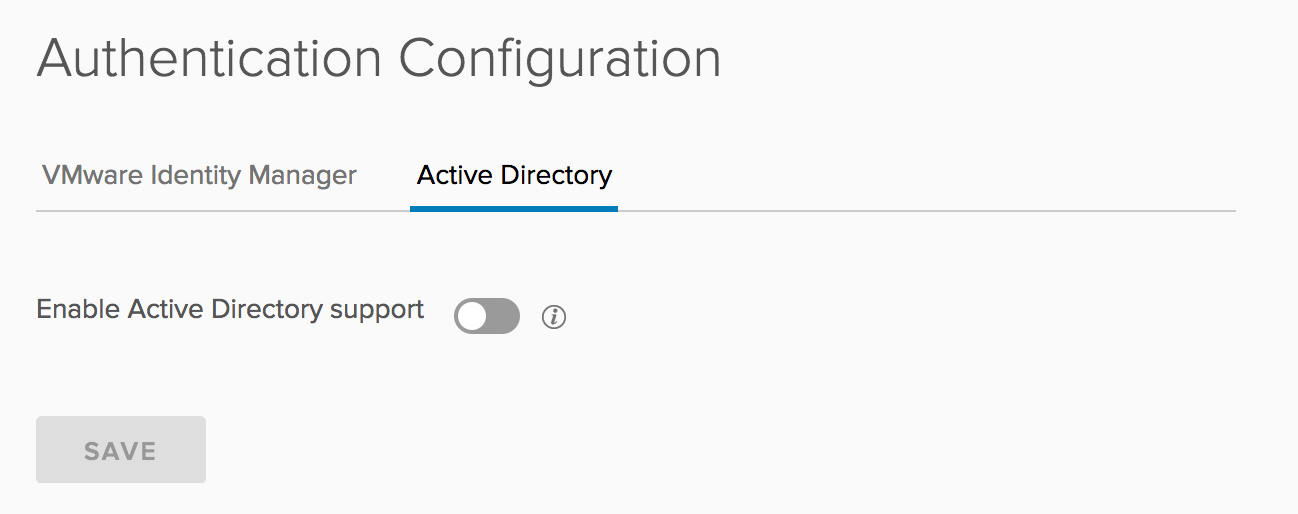This screenshot has width=1298, height=514.
Task: Switch to VMware Identity Manager tab
Action: pyautogui.click(x=199, y=176)
